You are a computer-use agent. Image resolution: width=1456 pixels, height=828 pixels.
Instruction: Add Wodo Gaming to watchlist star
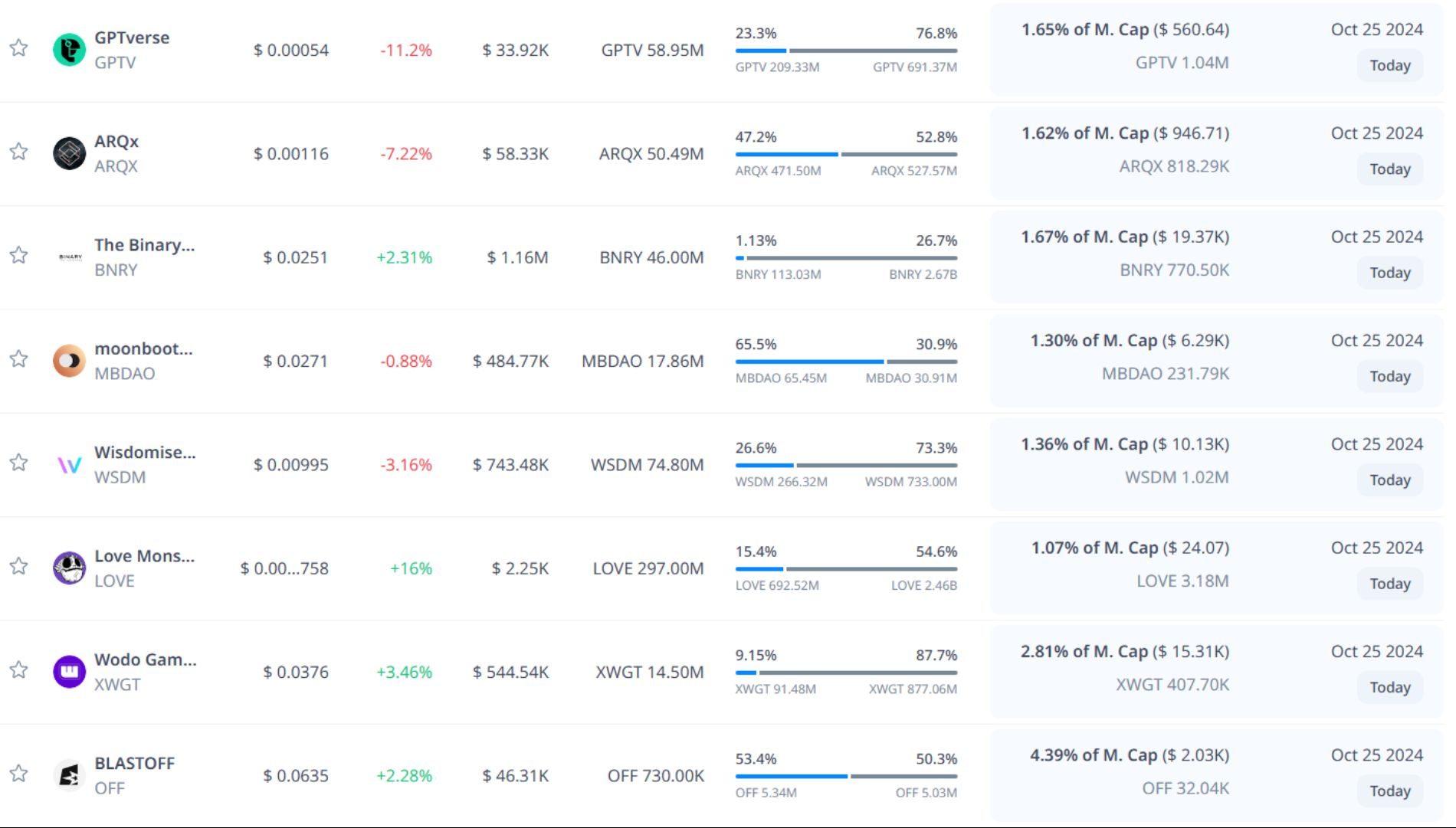coord(19,670)
